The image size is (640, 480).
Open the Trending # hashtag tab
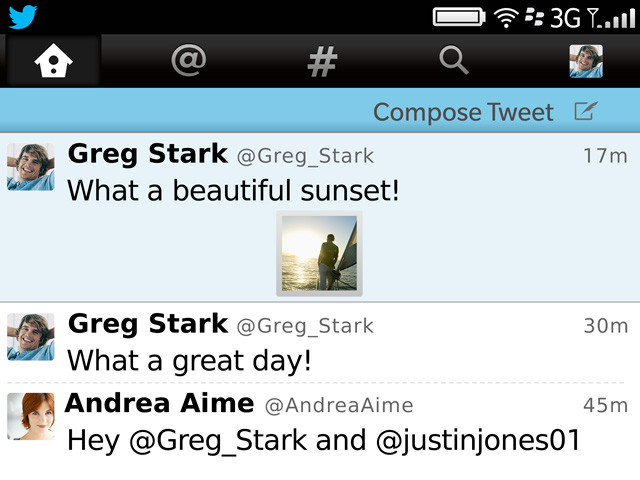point(321,62)
